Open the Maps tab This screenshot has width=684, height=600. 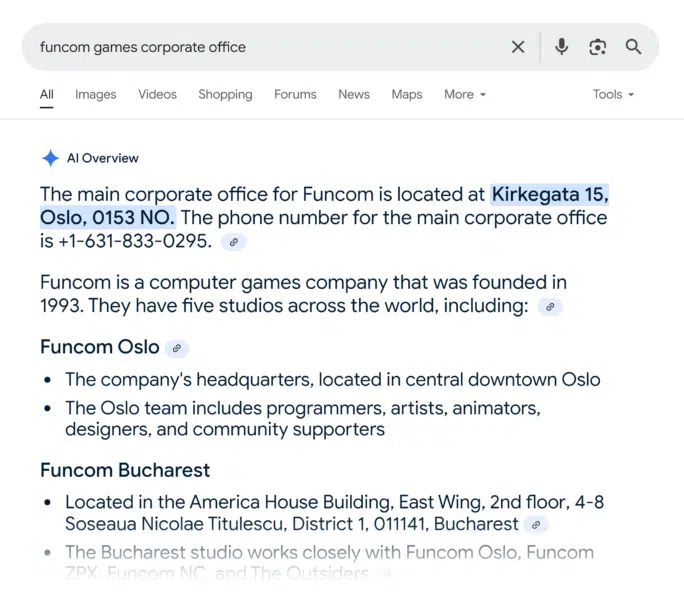[407, 94]
